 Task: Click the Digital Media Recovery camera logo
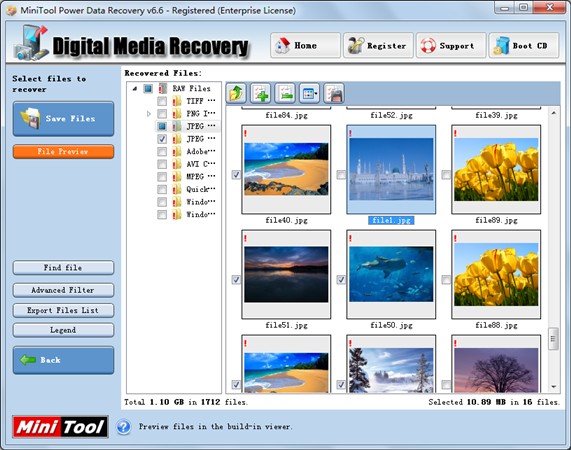pos(31,43)
